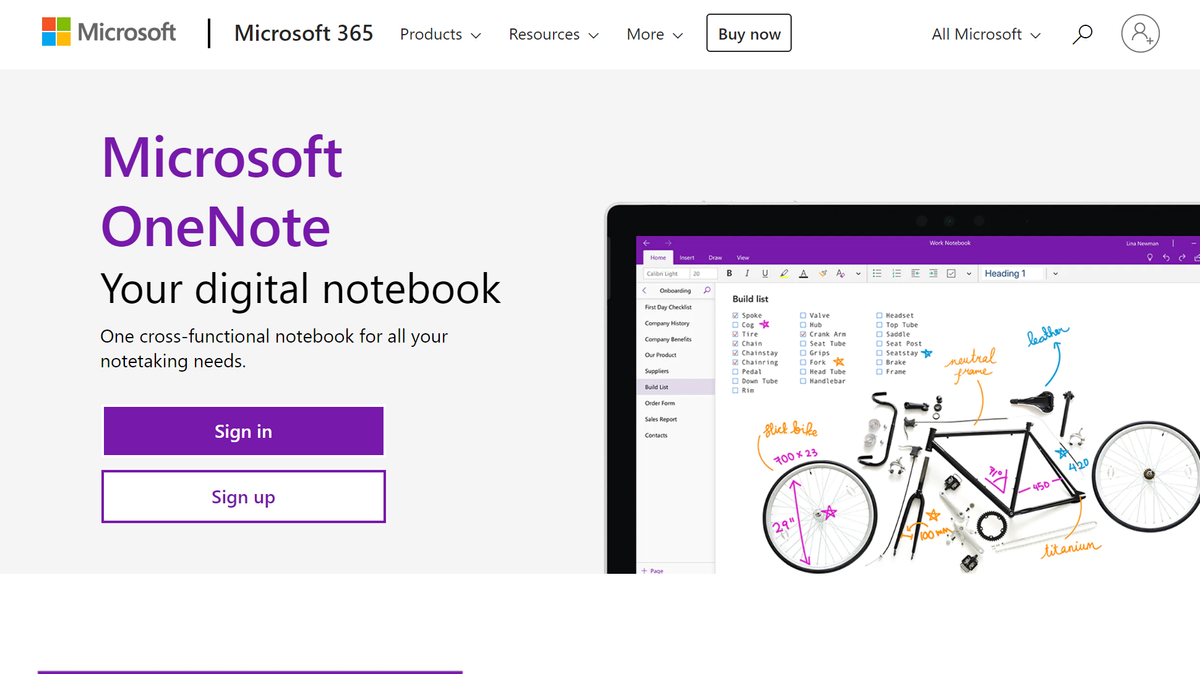Insert a To Do tag checkbox
Screen dimensions: 1200x674
[x=949, y=273]
